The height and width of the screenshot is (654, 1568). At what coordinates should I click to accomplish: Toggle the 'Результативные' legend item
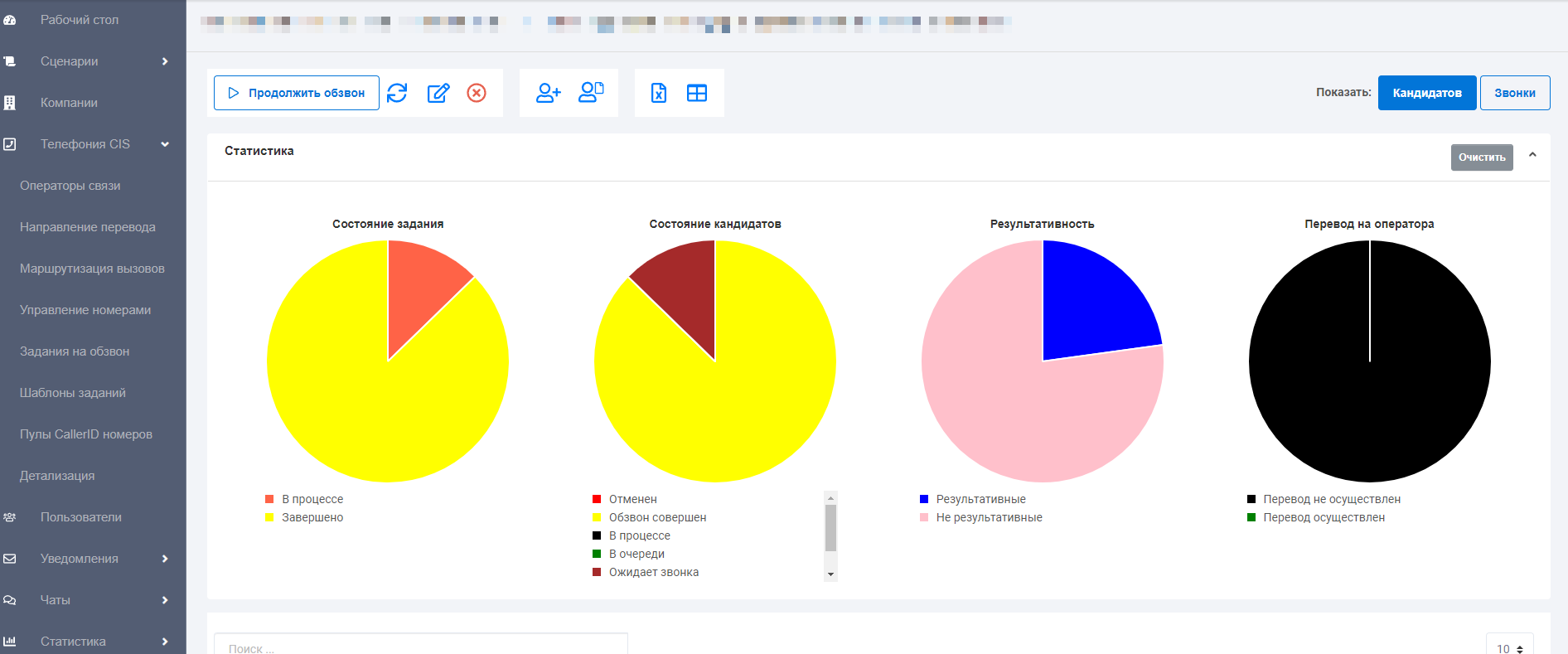pos(980,499)
